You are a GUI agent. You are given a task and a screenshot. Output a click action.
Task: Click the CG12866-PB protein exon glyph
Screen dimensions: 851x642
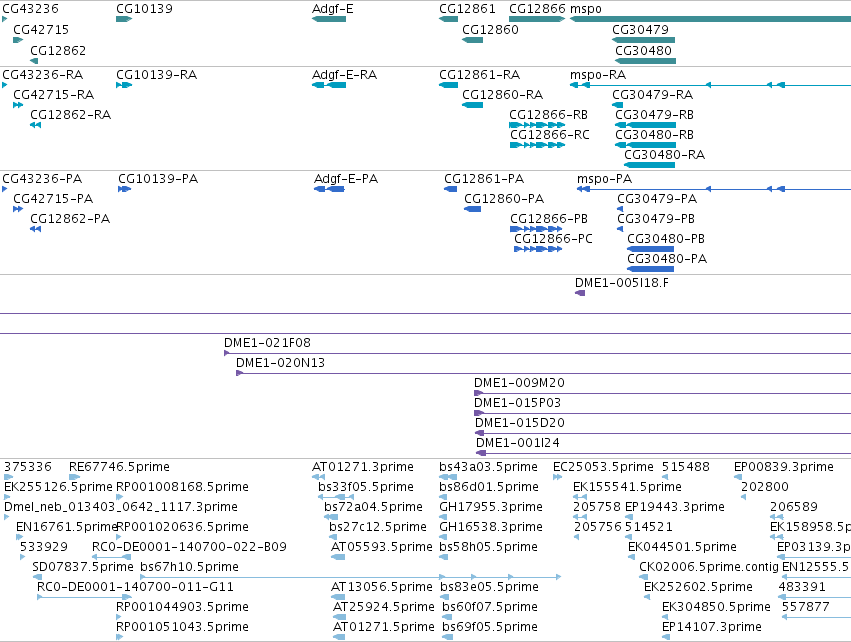tap(536, 229)
